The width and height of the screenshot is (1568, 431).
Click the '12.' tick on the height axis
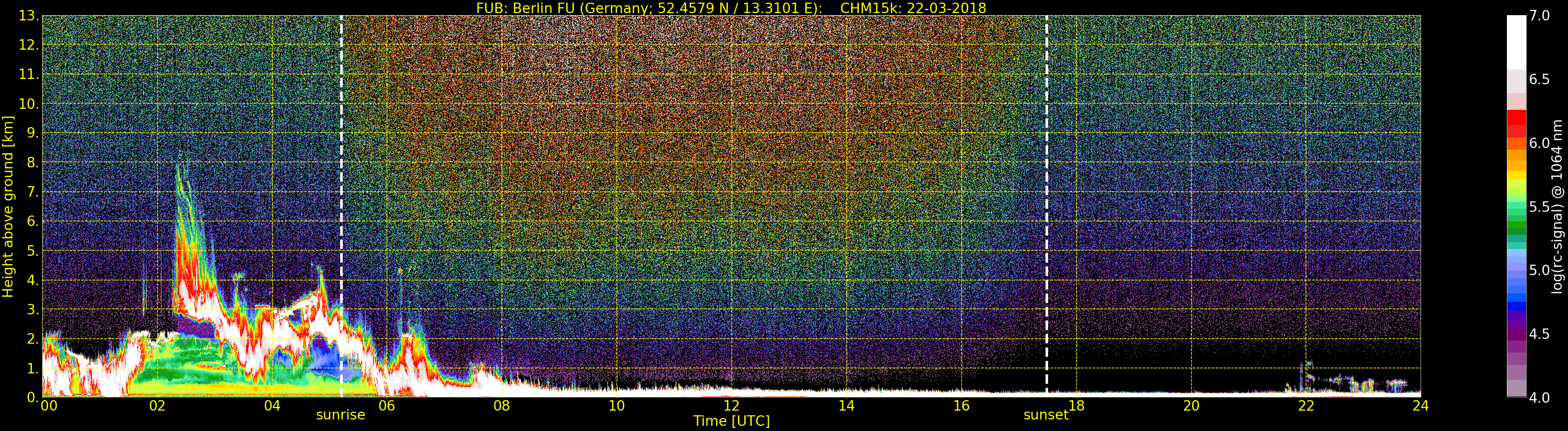point(29,45)
